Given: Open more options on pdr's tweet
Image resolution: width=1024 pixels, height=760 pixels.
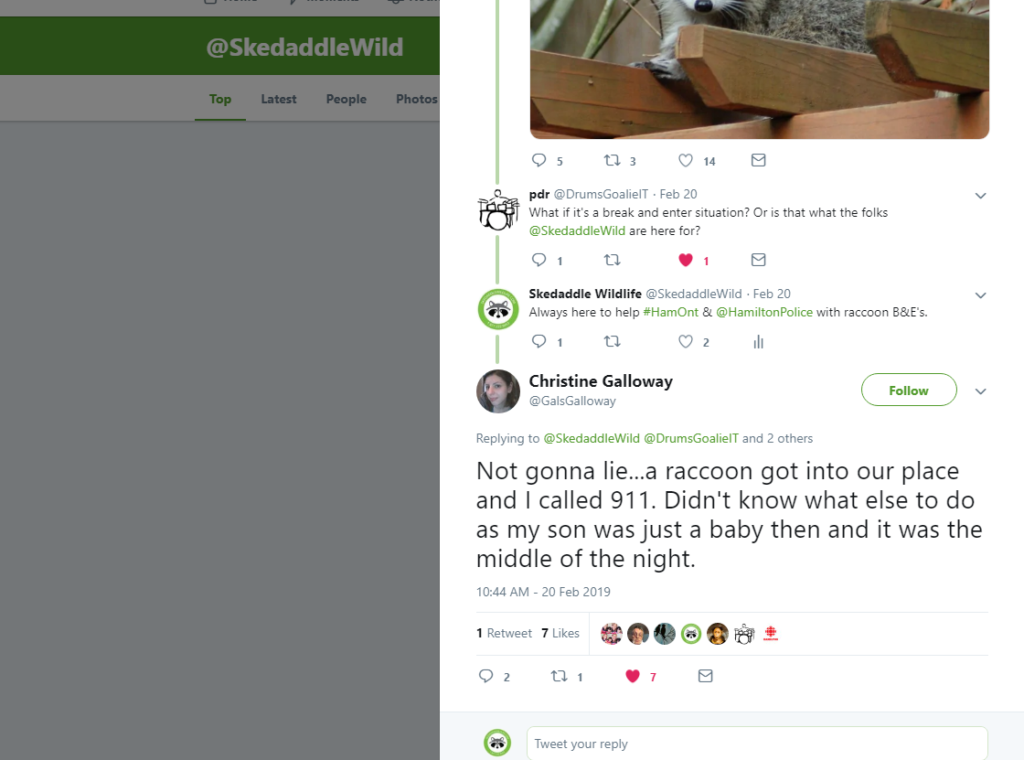Looking at the screenshot, I should point(980,195).
